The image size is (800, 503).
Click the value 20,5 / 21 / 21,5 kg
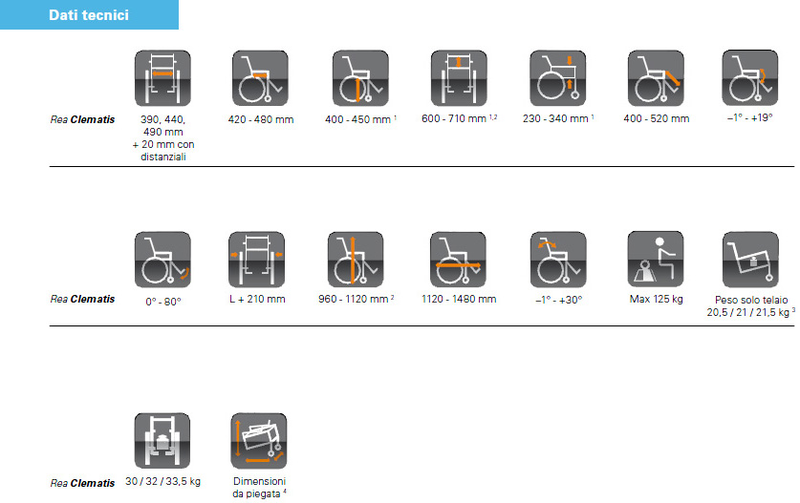pyautogui.click(x=748, y=312)
